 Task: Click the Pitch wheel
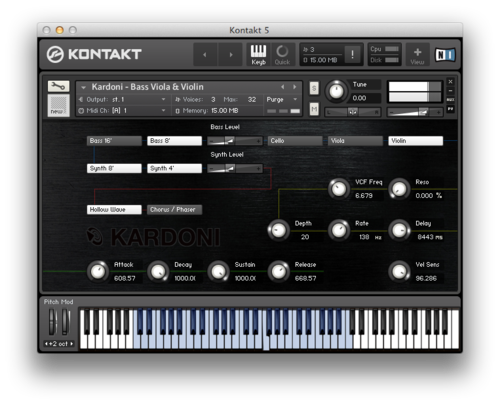tap(53, 322)
